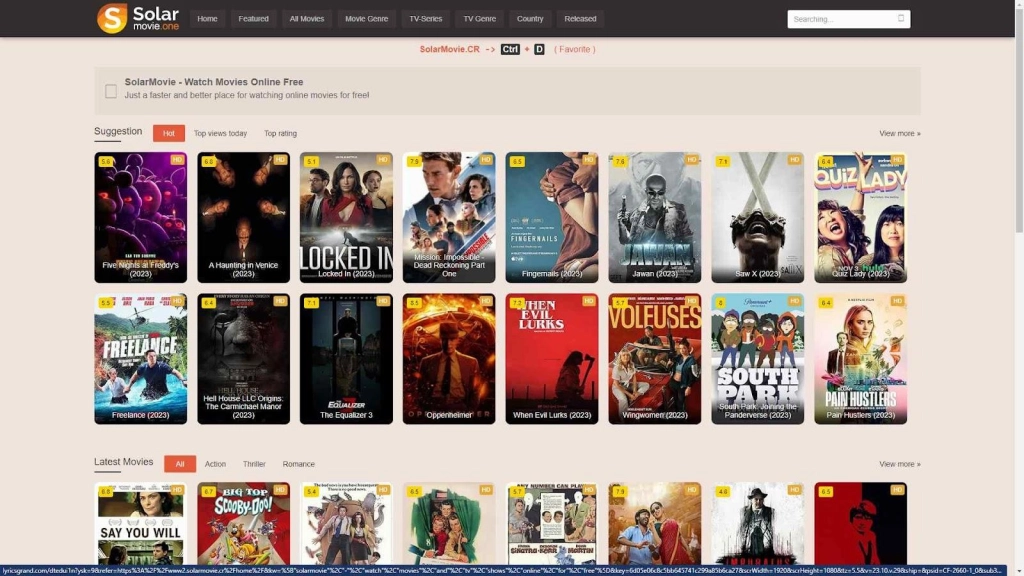
Task: Click the Suggestion section heading
Action: point(118,131)
